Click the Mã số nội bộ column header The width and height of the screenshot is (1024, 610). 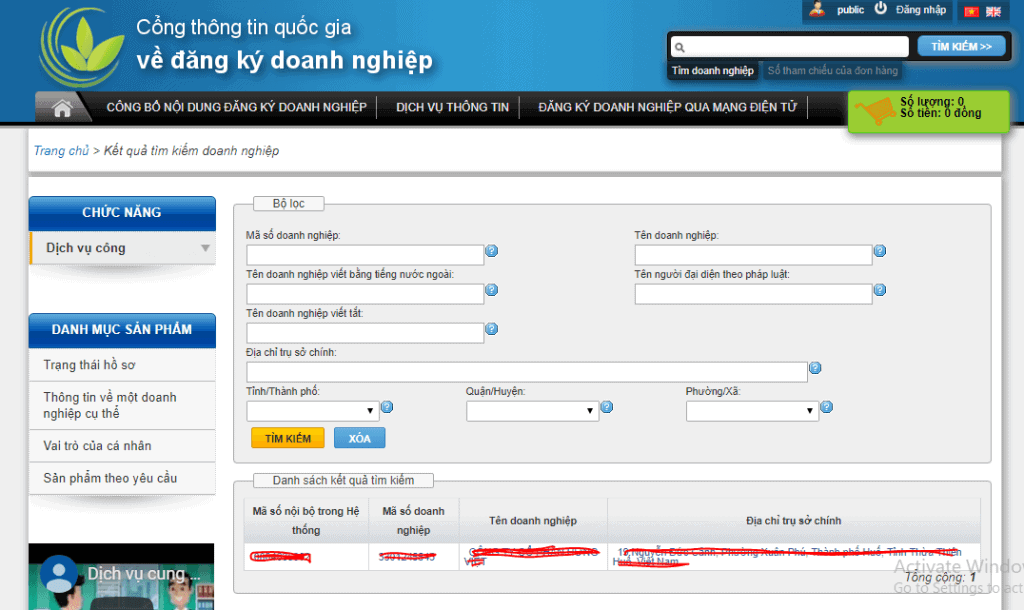tap(306, 521)
